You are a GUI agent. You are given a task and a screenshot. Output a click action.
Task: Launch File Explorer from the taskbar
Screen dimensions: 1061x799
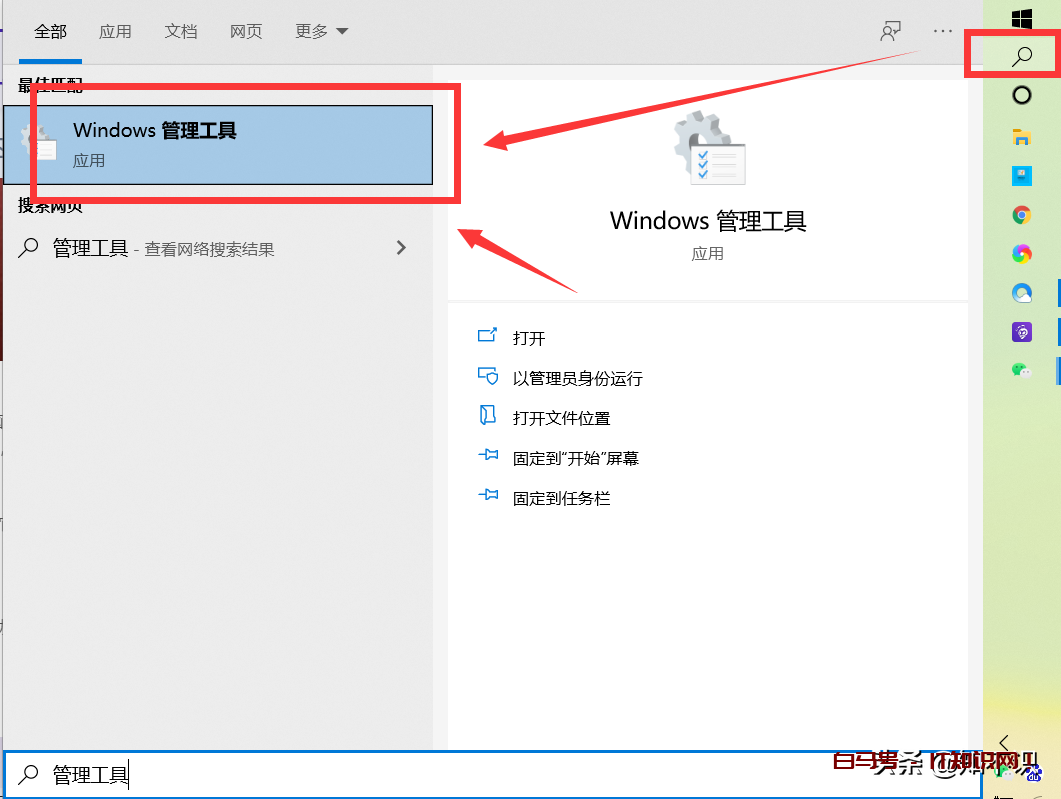pyautogui.click(x=1022, y=137)
